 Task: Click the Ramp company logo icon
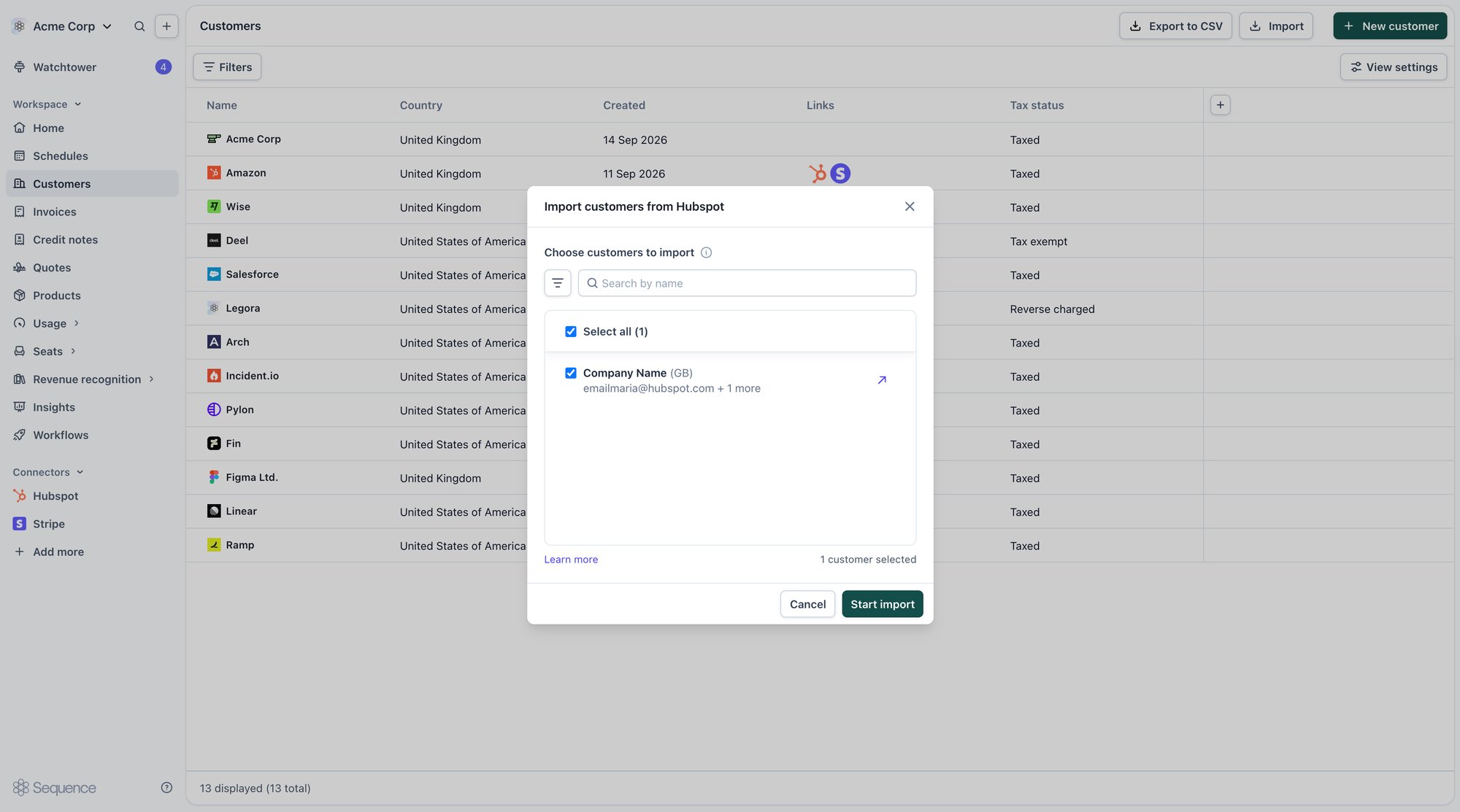pos(214,545)
